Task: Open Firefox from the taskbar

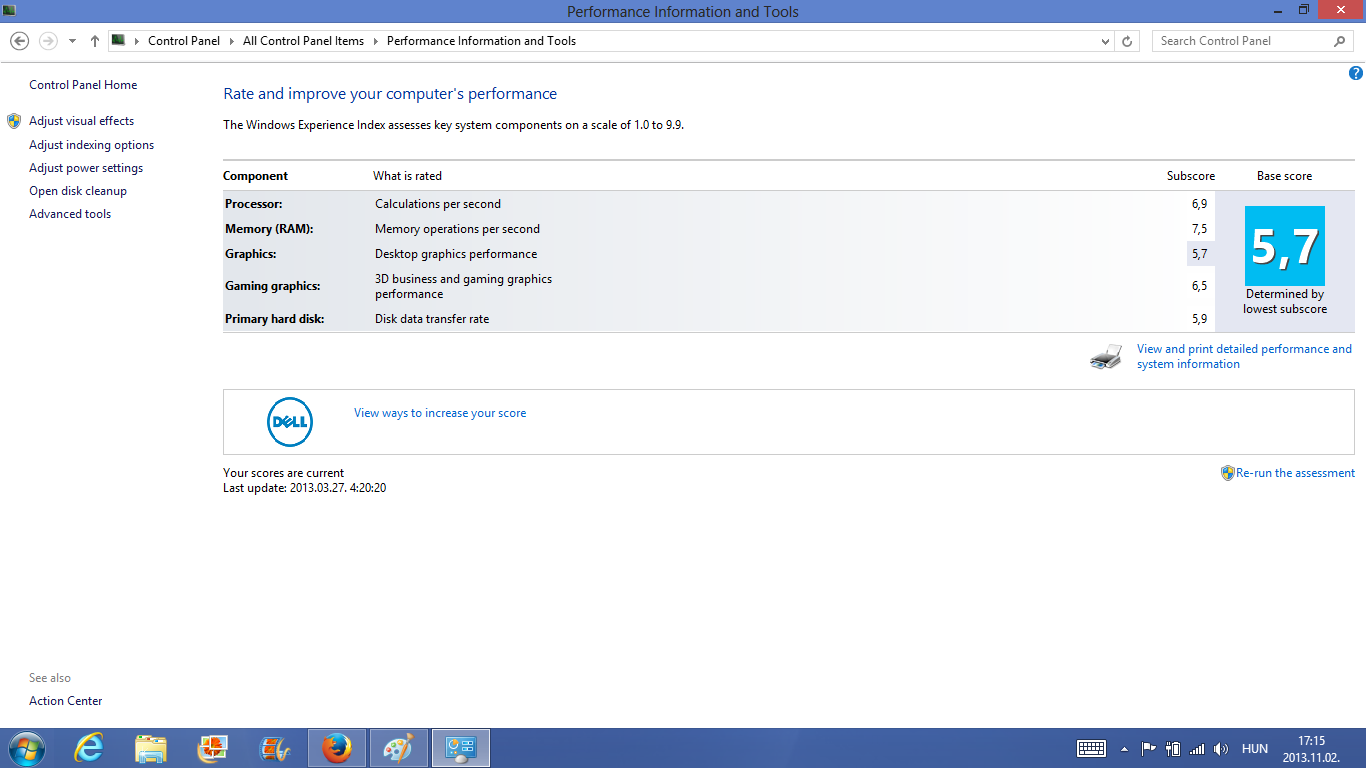Action: click(x=337, y=748)
